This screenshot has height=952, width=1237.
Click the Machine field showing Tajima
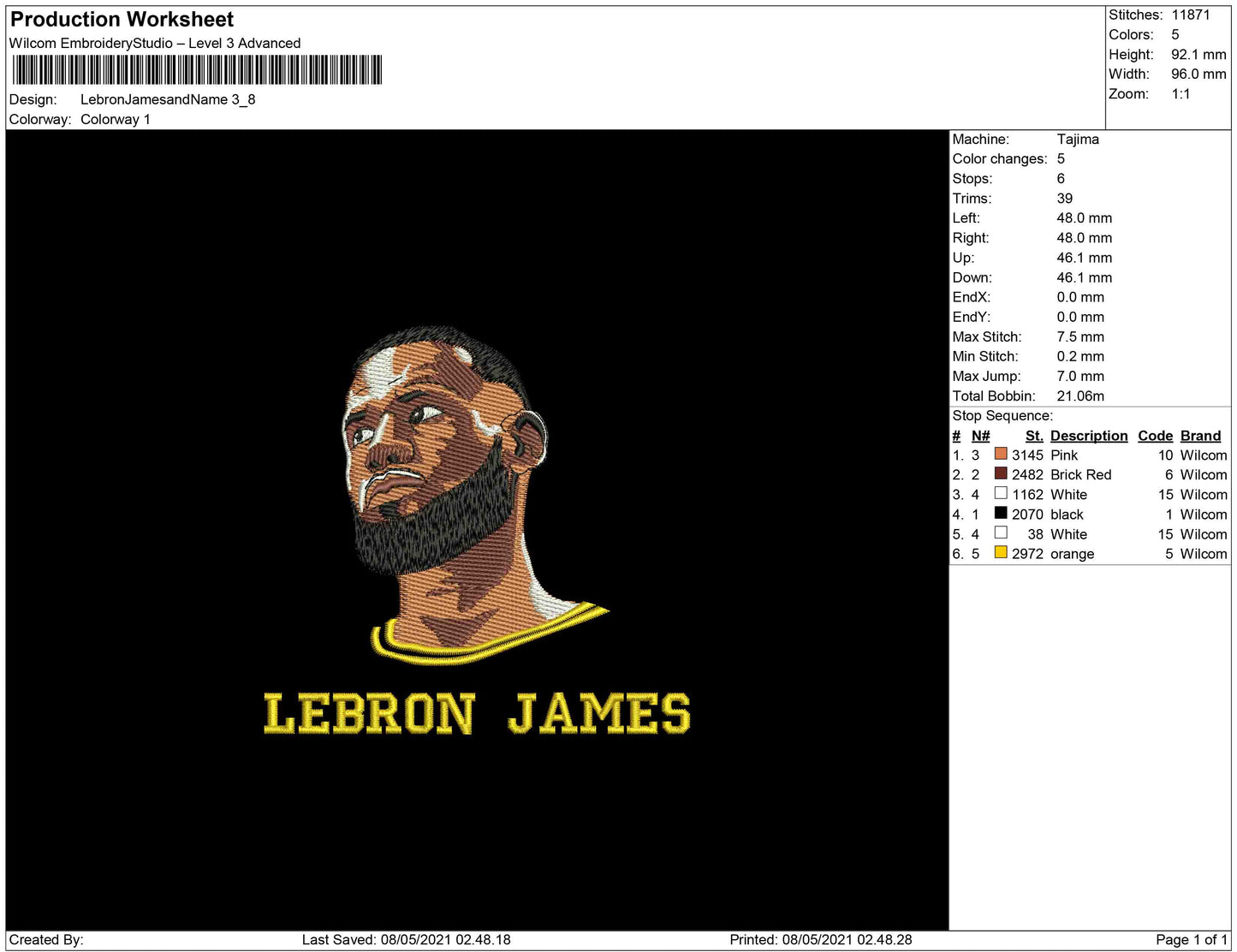(x=1079, y=139)
